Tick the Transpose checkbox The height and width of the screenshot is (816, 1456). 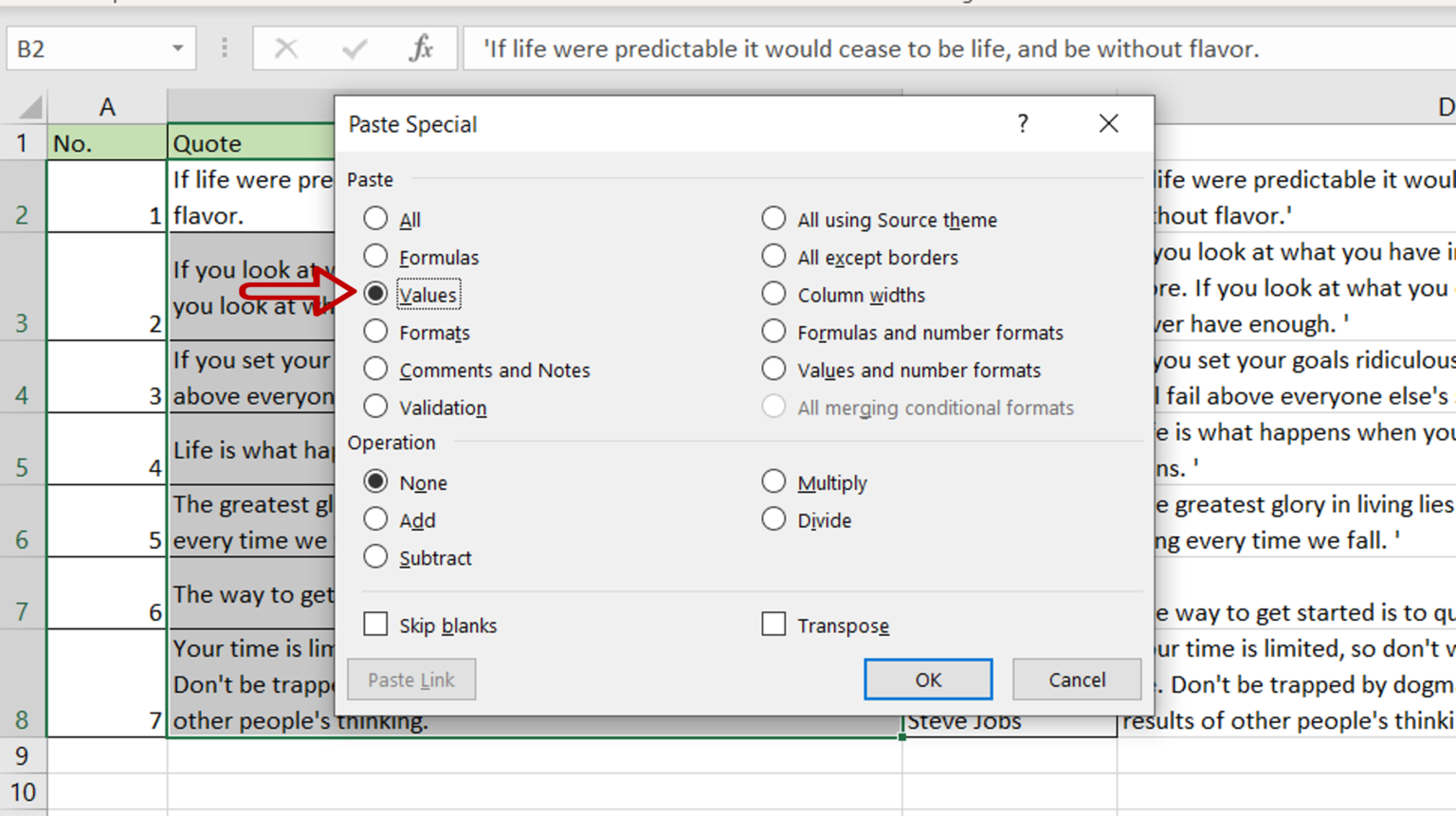(773, 624)
